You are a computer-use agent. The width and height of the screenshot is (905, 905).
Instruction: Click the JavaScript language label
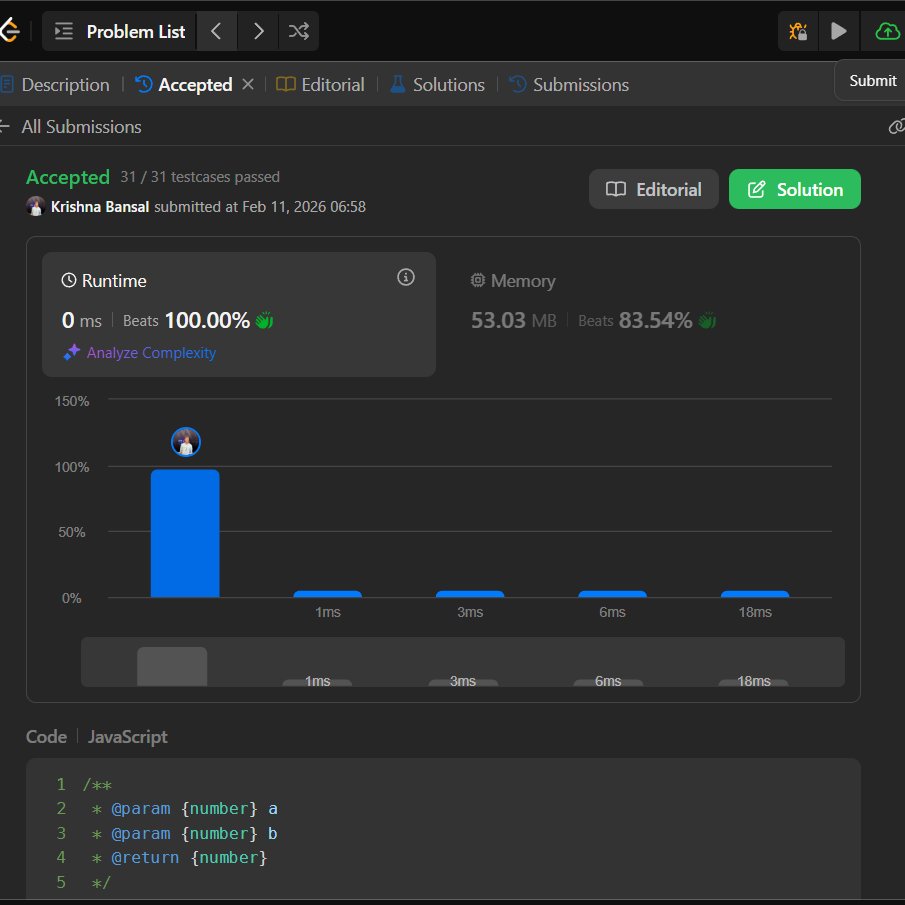coord(128,736)
